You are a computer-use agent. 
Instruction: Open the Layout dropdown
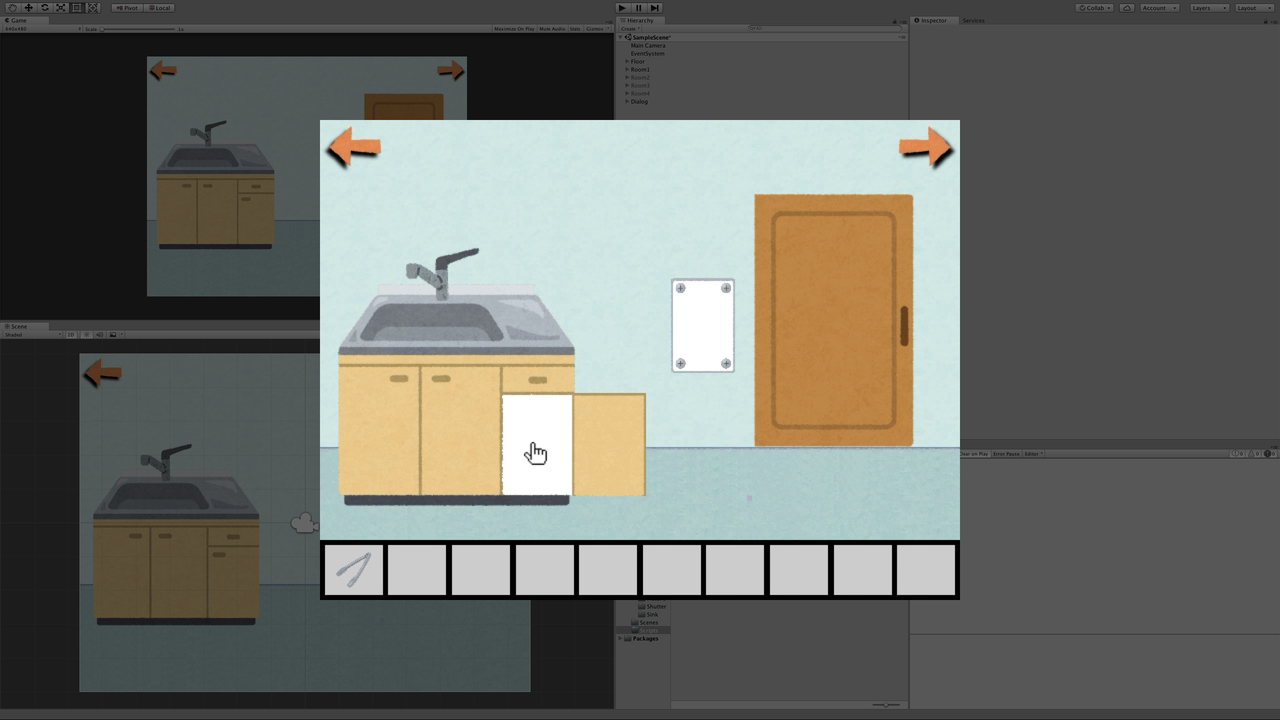click(x=1250, y=8)
